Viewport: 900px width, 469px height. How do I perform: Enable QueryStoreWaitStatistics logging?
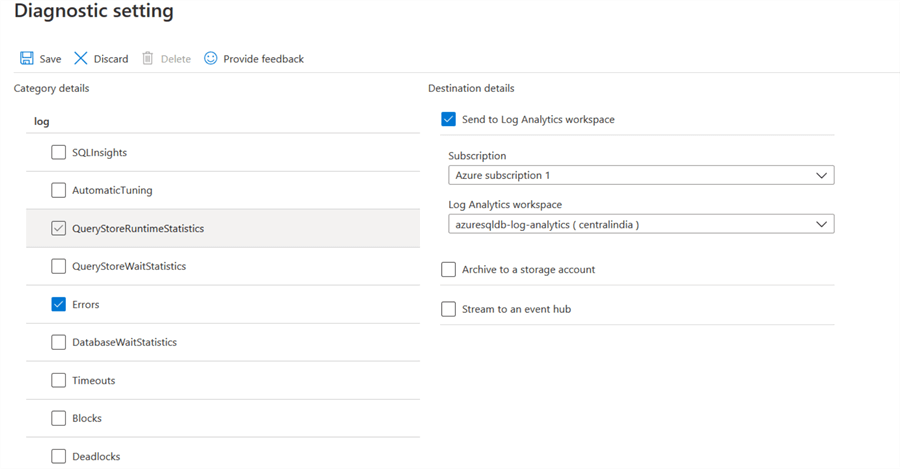coord(59,266)
